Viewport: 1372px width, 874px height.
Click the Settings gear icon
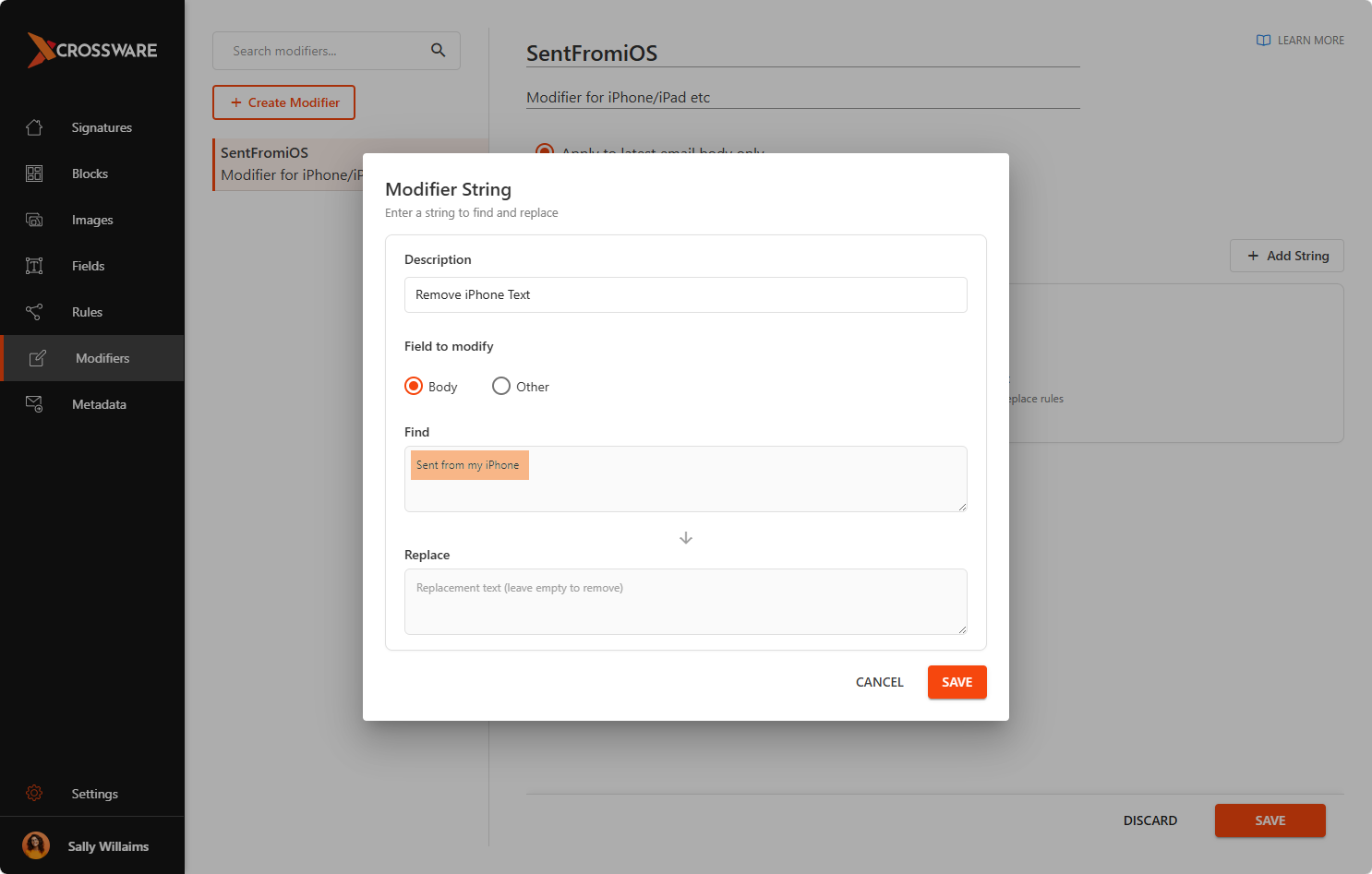pyautogui.click(x=34, y=793)
